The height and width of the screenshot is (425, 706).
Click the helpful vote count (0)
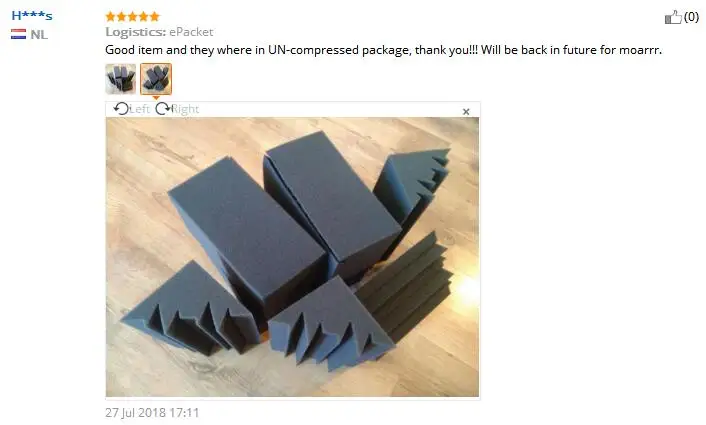pos(692,17)
